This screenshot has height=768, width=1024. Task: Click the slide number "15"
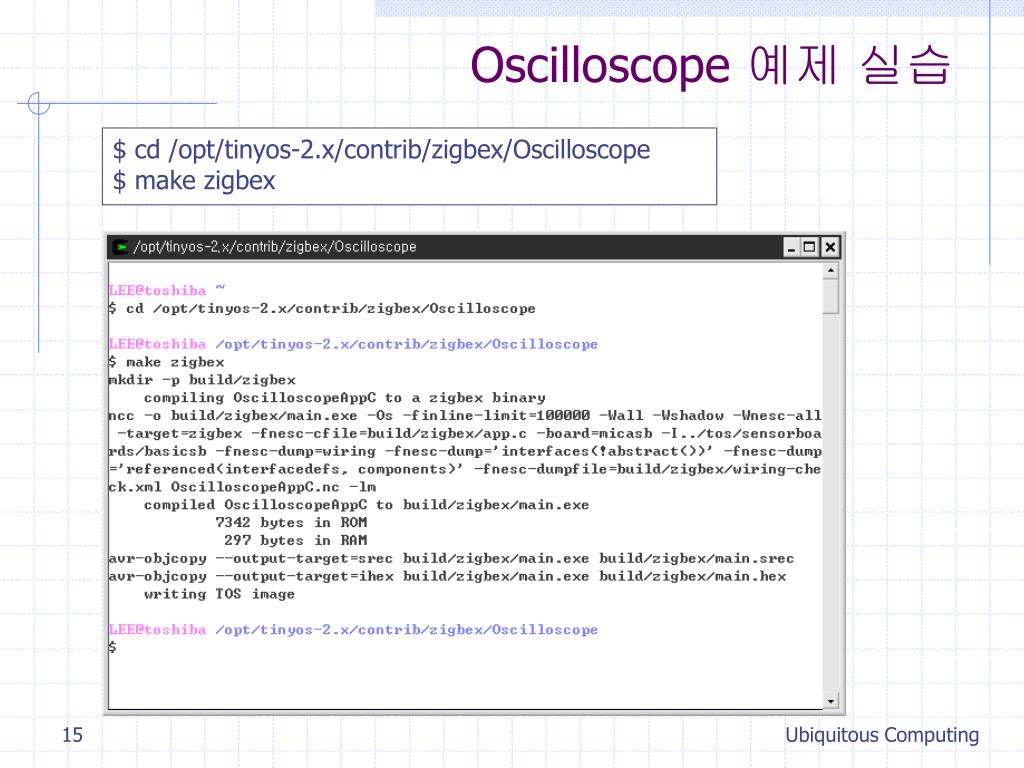pos(72,735)
